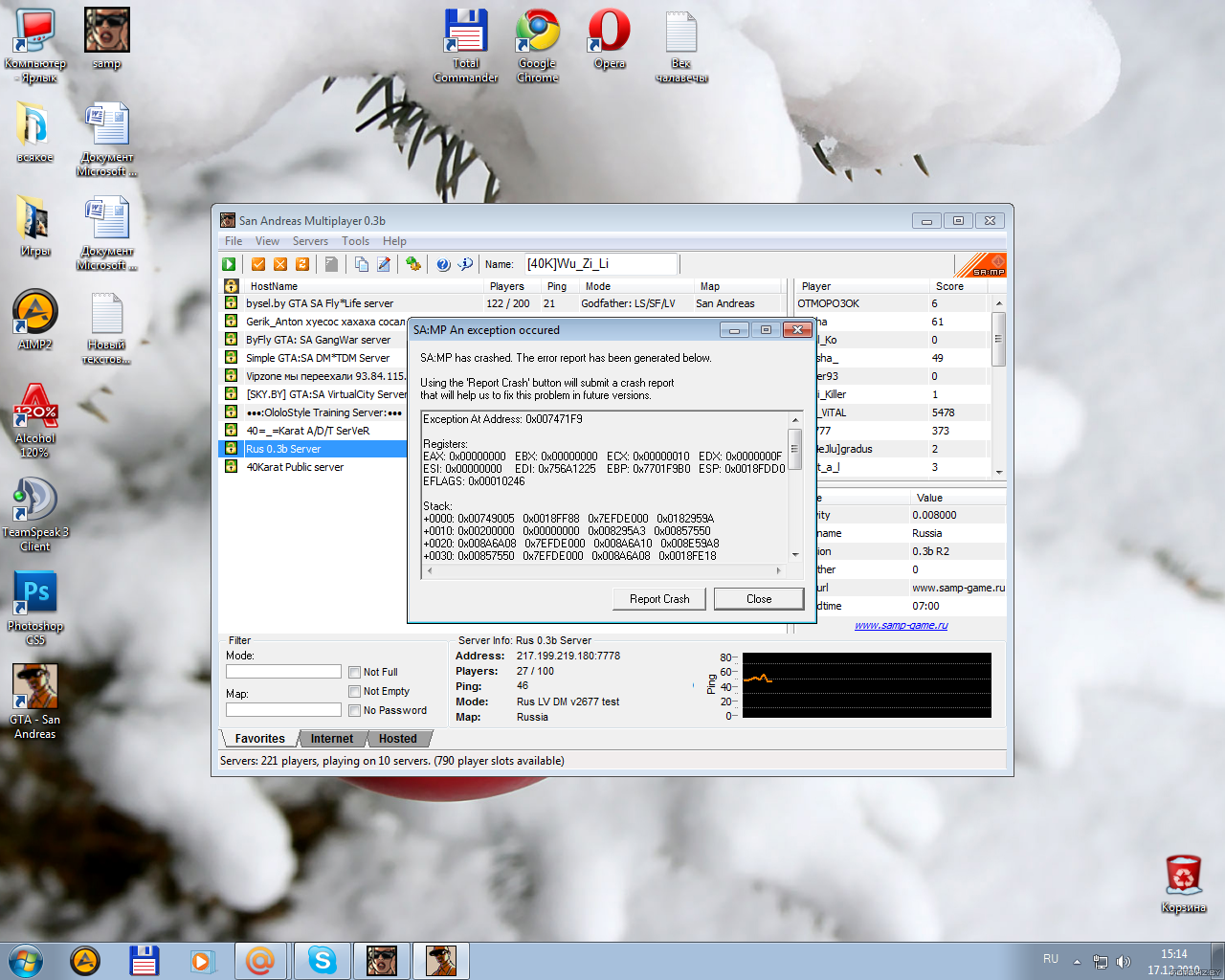
Task: Open the Корзина recycle bin
Action: click(x=1184, y=883)
